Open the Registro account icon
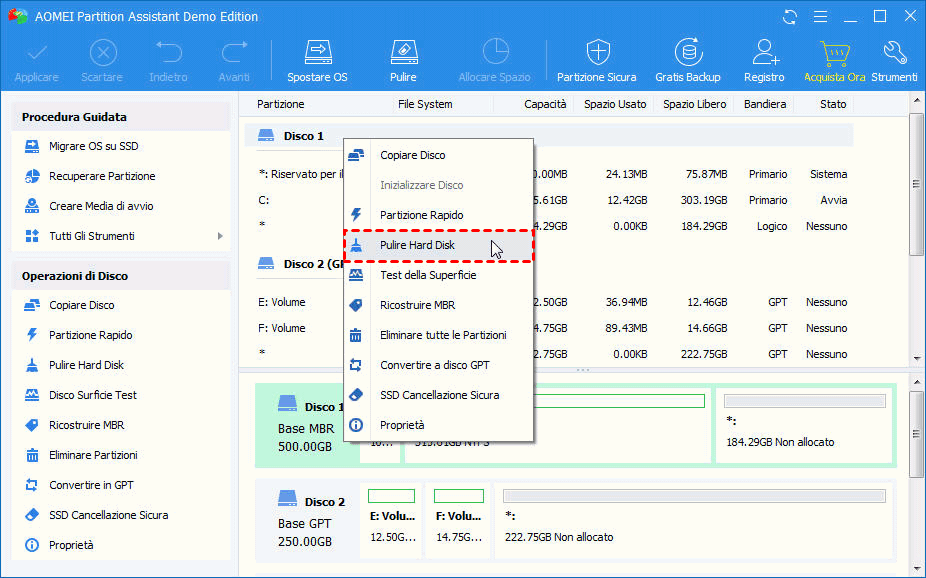This screenshot has width=926, height=578. point(764,61)
